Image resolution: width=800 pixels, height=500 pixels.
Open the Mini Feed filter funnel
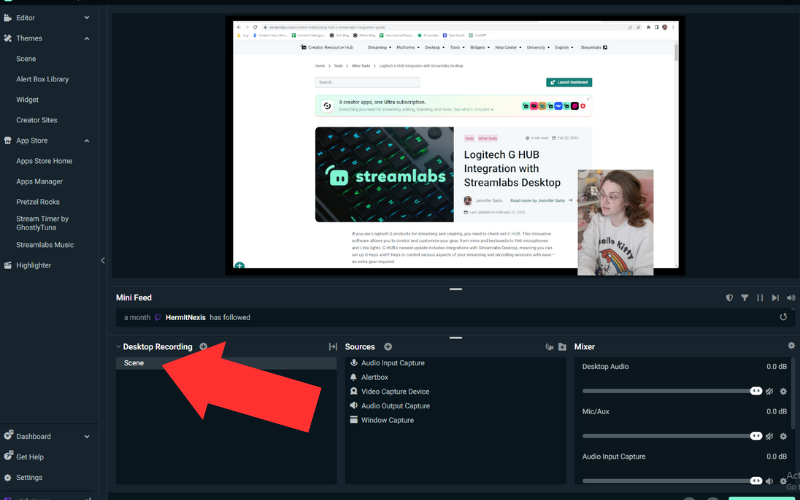745,297
